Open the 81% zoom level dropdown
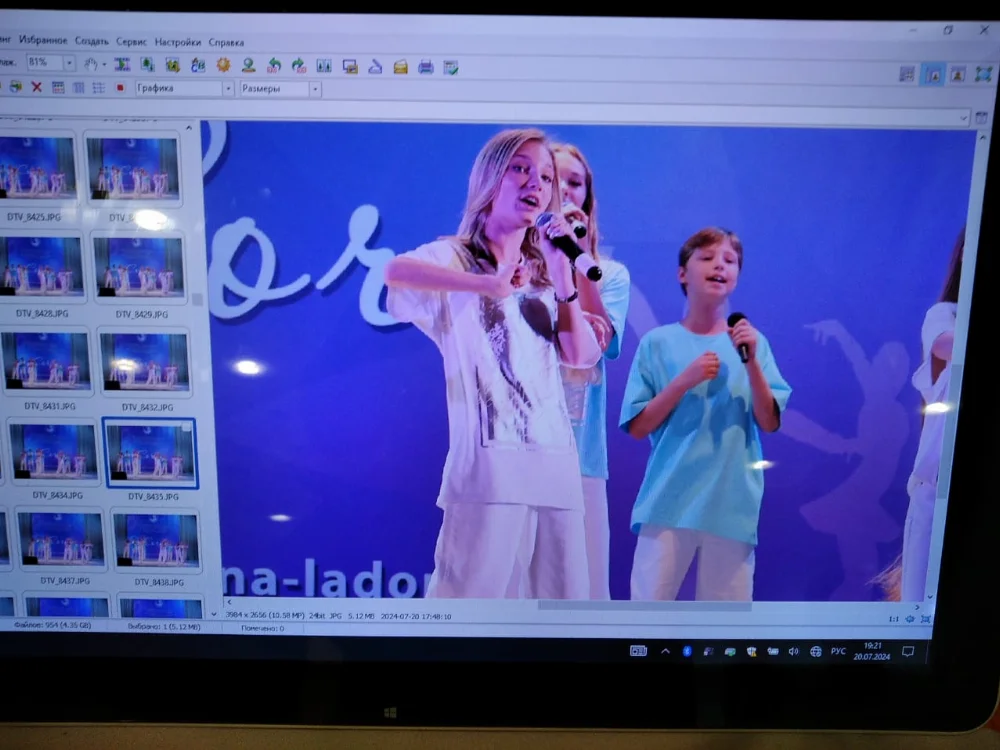The image size is (1000, 750). pyautogui.click(x=69, y=63)
